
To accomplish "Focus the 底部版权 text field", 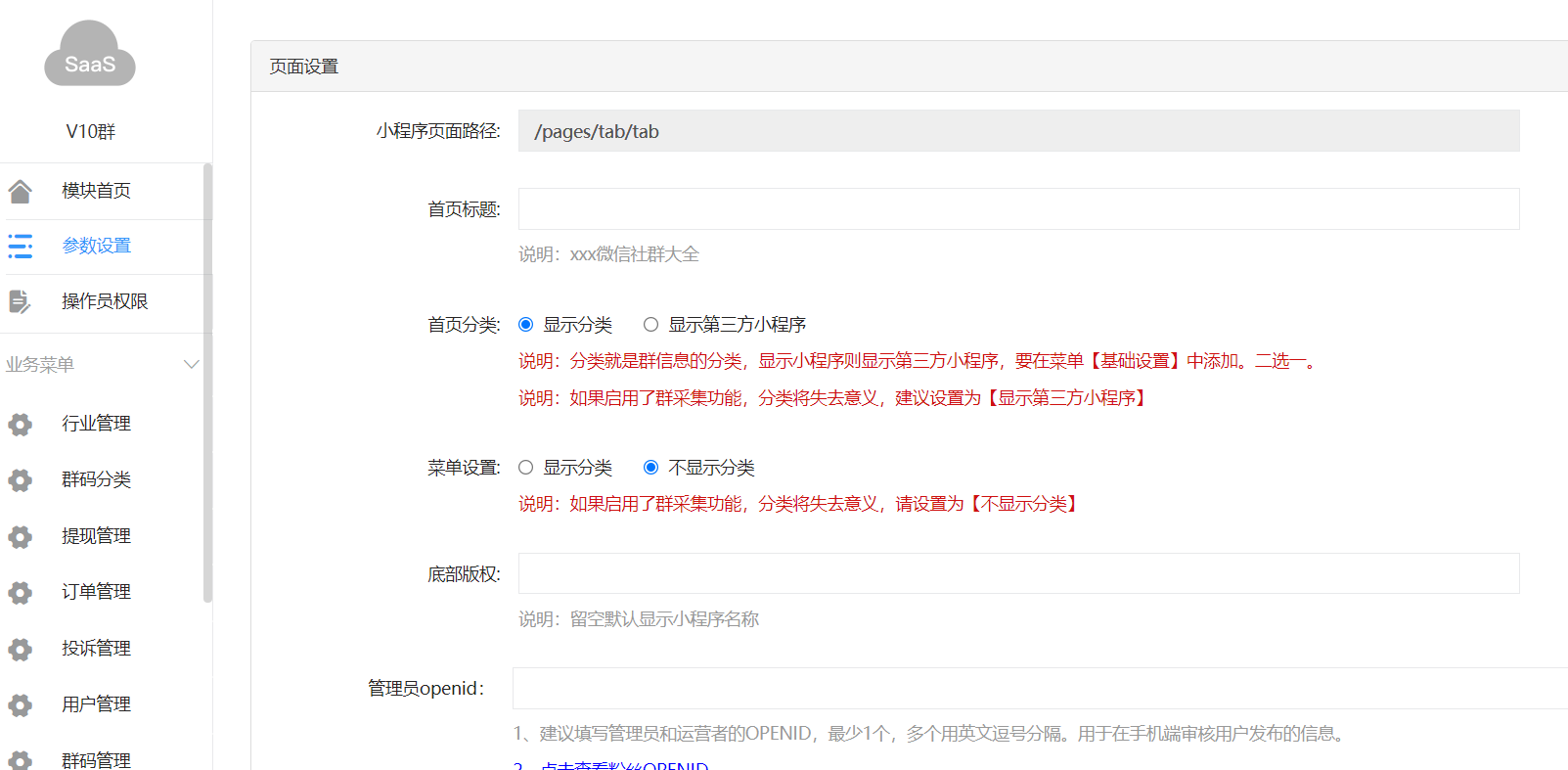I will pyautogui.click(x=1018, y=573).
